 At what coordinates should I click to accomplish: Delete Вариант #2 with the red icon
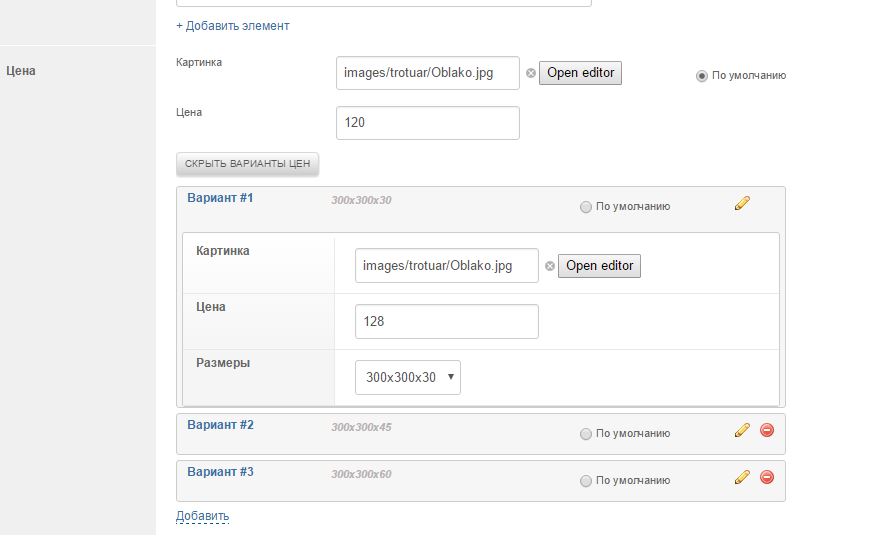(767, 430)
